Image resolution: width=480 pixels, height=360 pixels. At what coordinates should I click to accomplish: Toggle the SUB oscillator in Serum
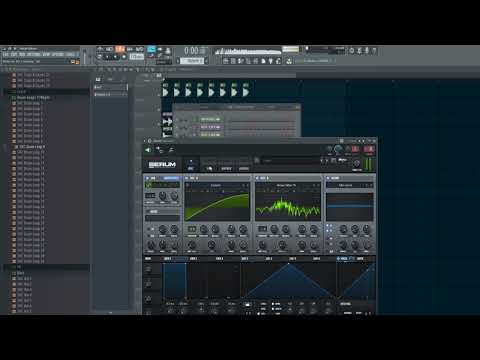[147, 178]
